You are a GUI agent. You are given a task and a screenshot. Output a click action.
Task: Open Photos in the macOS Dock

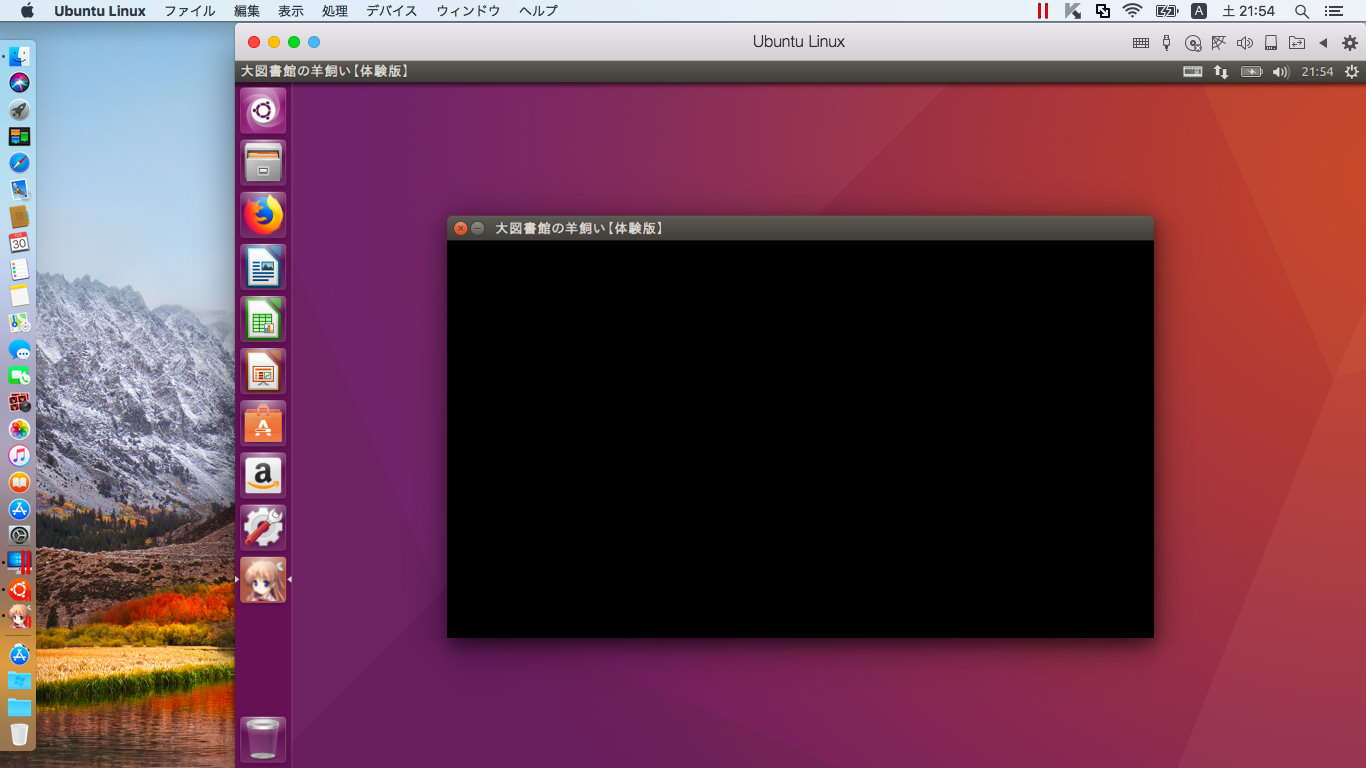coord(19,429)
